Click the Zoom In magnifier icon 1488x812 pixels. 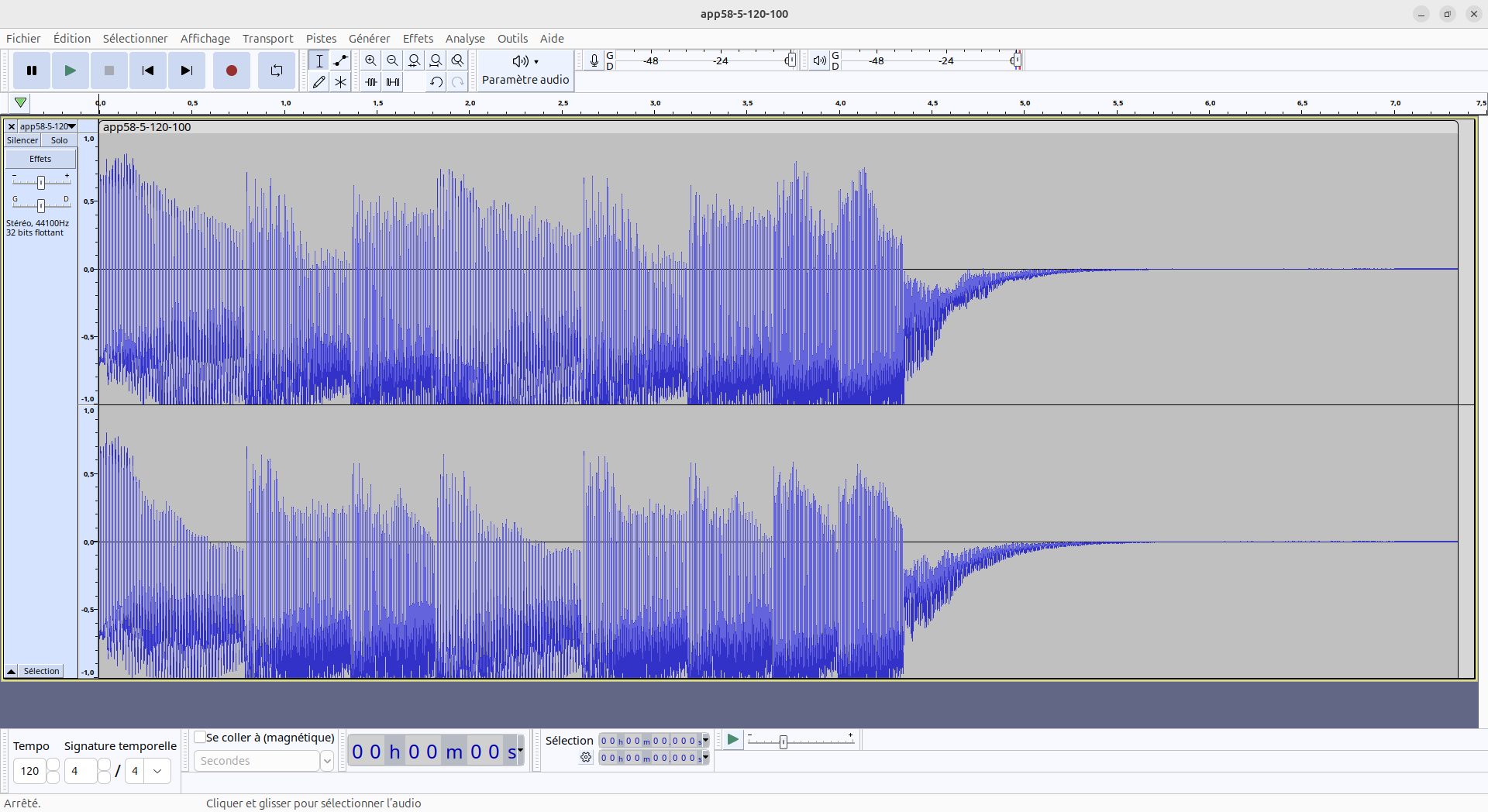tap(370, 60)
